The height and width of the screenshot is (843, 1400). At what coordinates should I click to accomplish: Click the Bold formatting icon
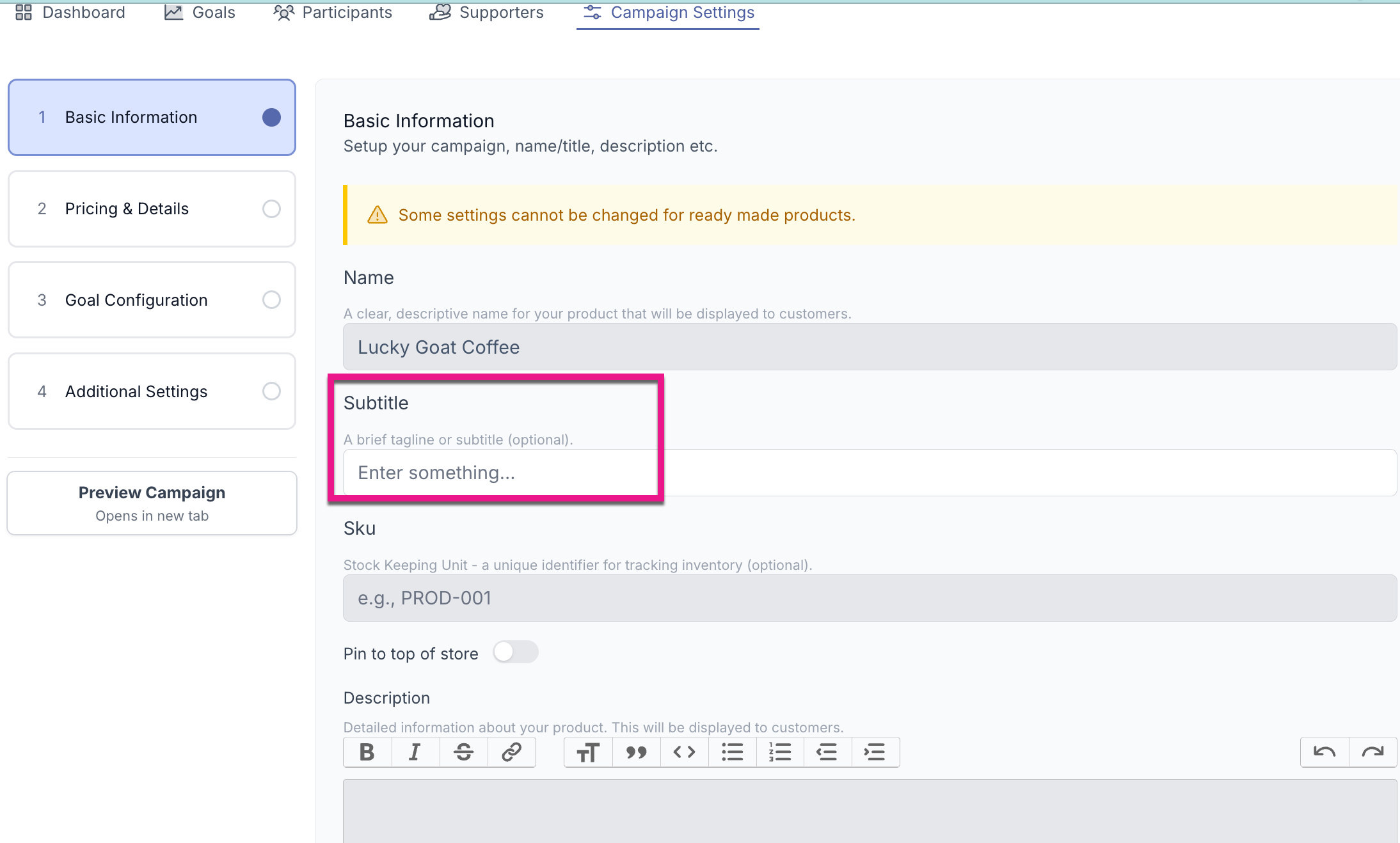[367, 752]
